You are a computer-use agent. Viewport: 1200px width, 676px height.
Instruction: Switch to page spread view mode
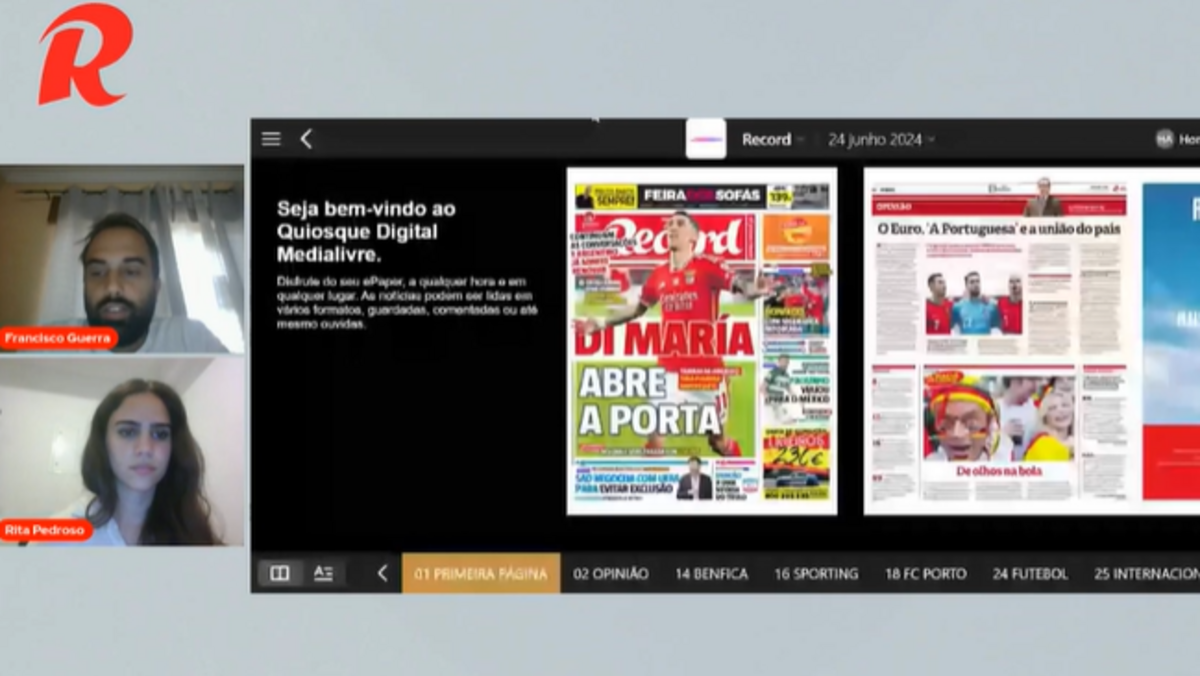point(280,573)
